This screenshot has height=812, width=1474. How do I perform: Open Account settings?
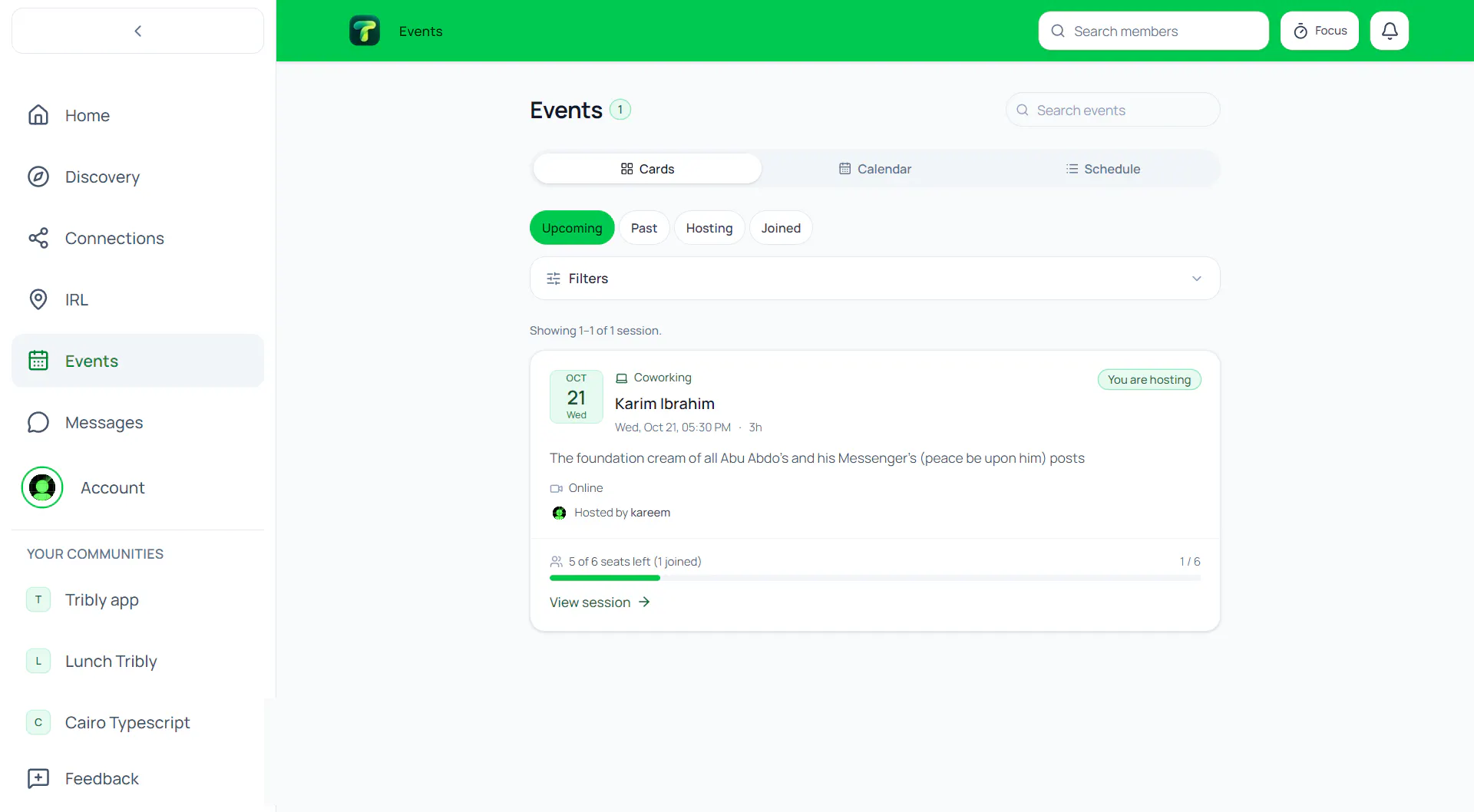tap(138, 487)
